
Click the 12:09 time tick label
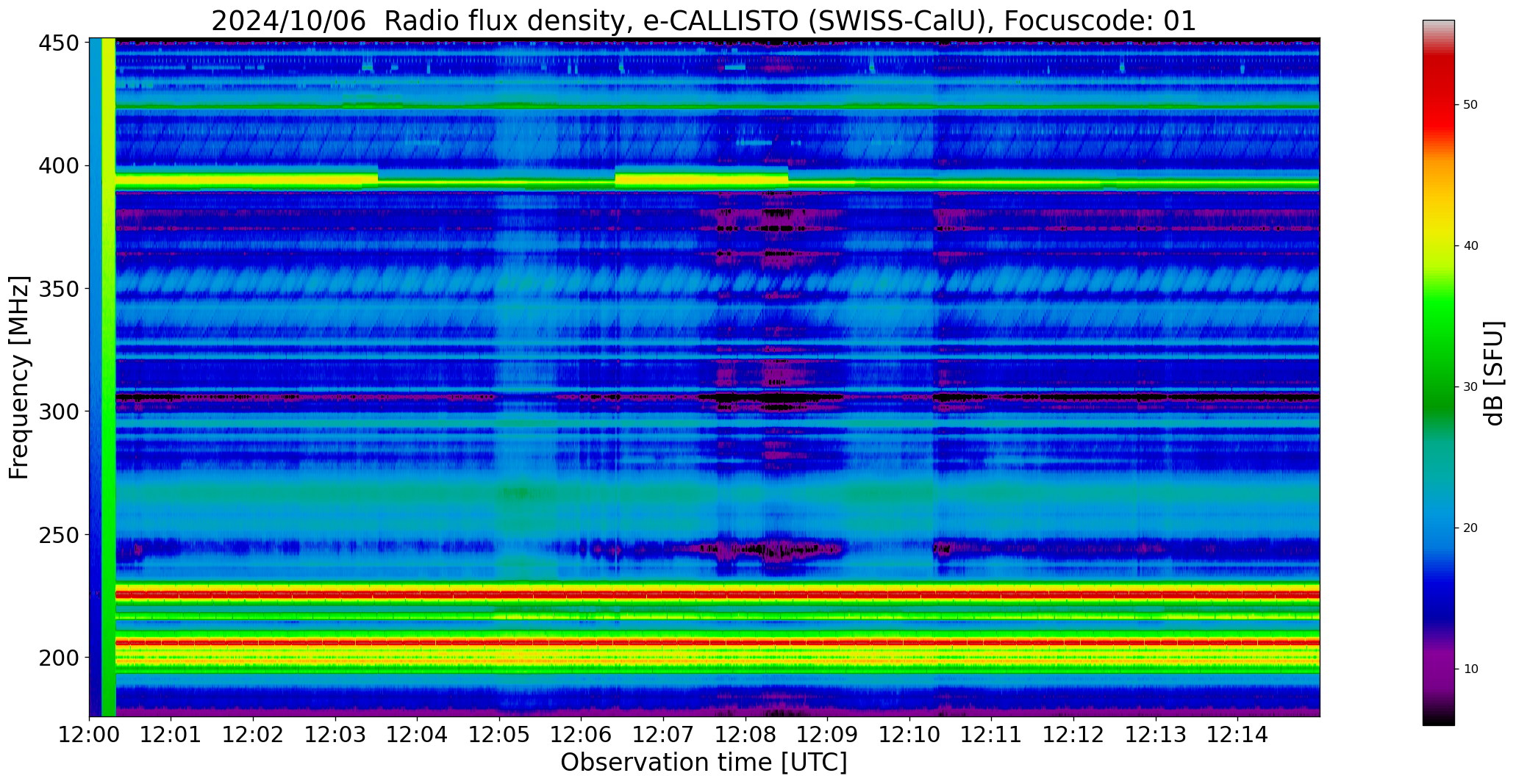828,734
